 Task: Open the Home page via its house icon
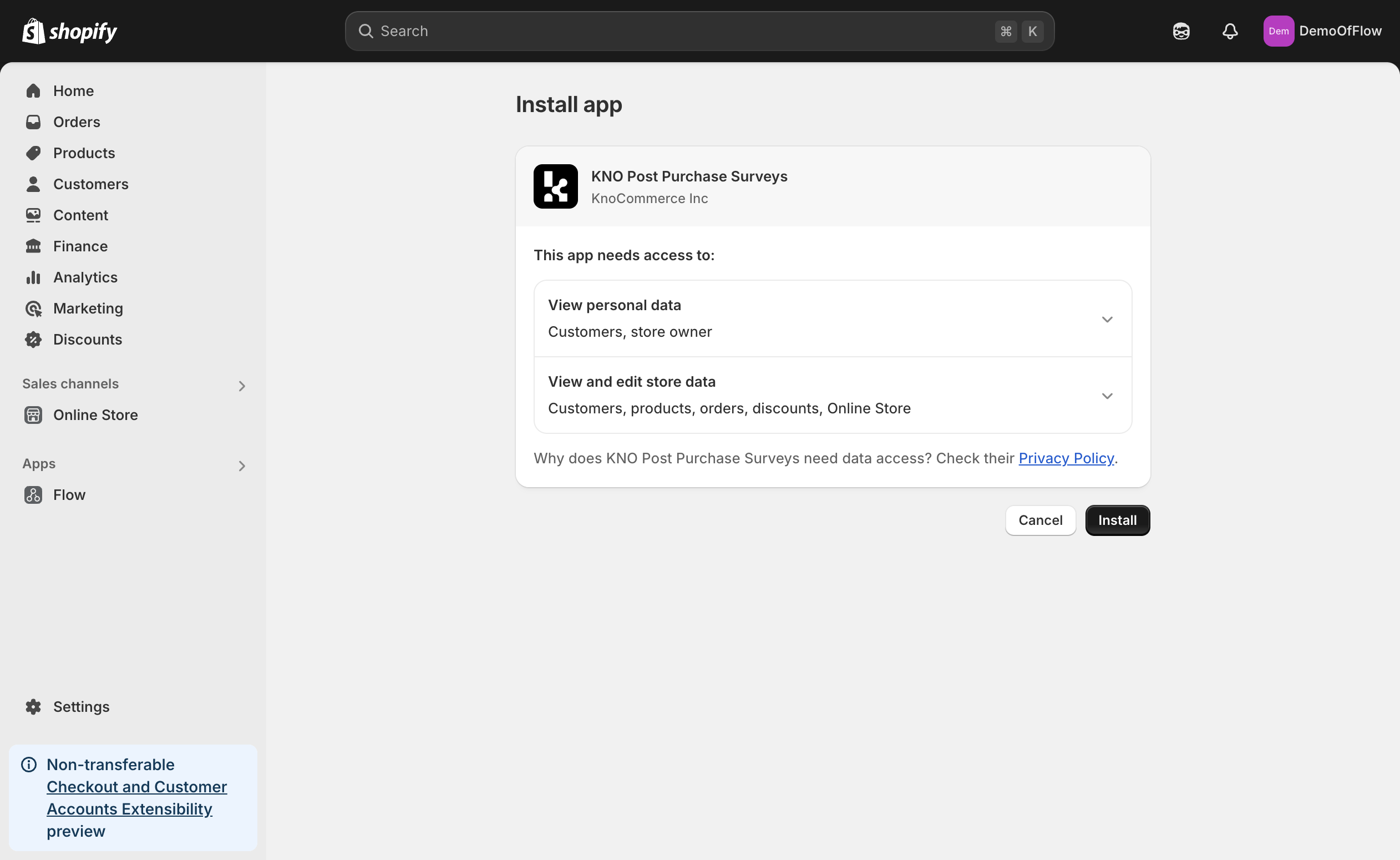(33, 90)
